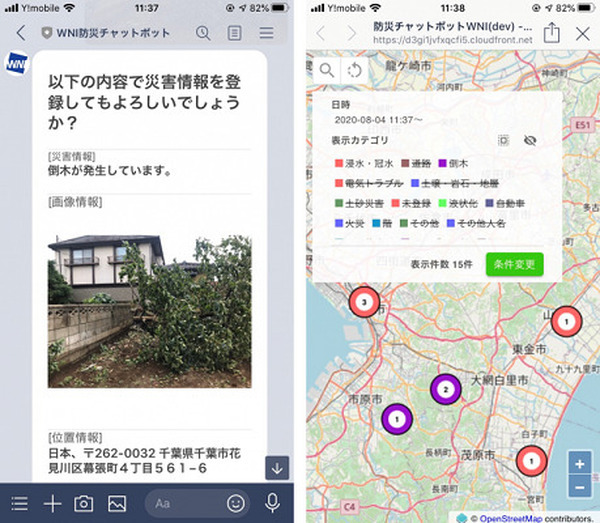Image resolution: width=600 pixels, height=523 pixels.
Task: Open the camera from chat toolbar
Action: [83, 503]
